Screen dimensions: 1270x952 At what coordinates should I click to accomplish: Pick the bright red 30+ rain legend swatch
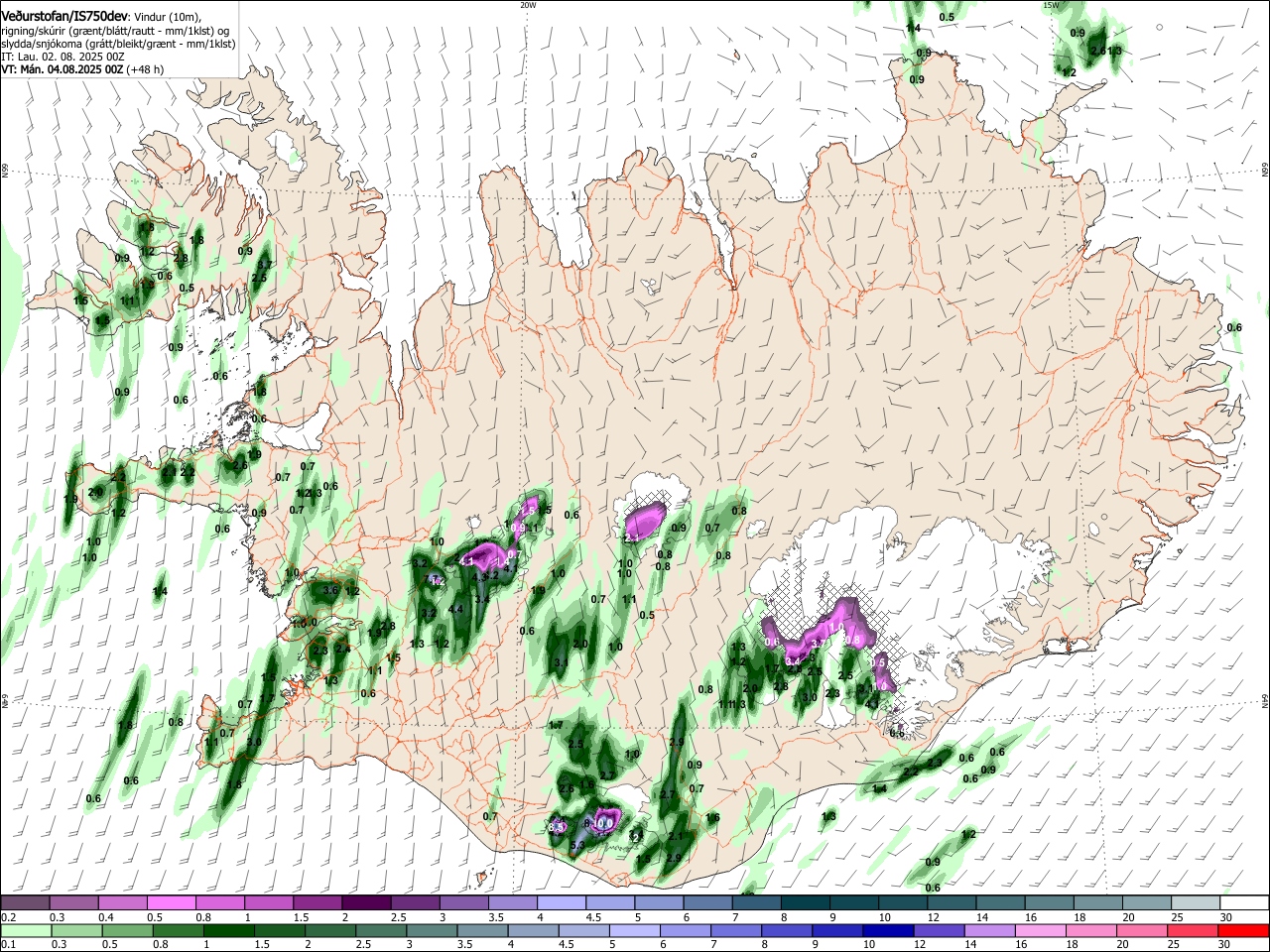pos(1244,930)
